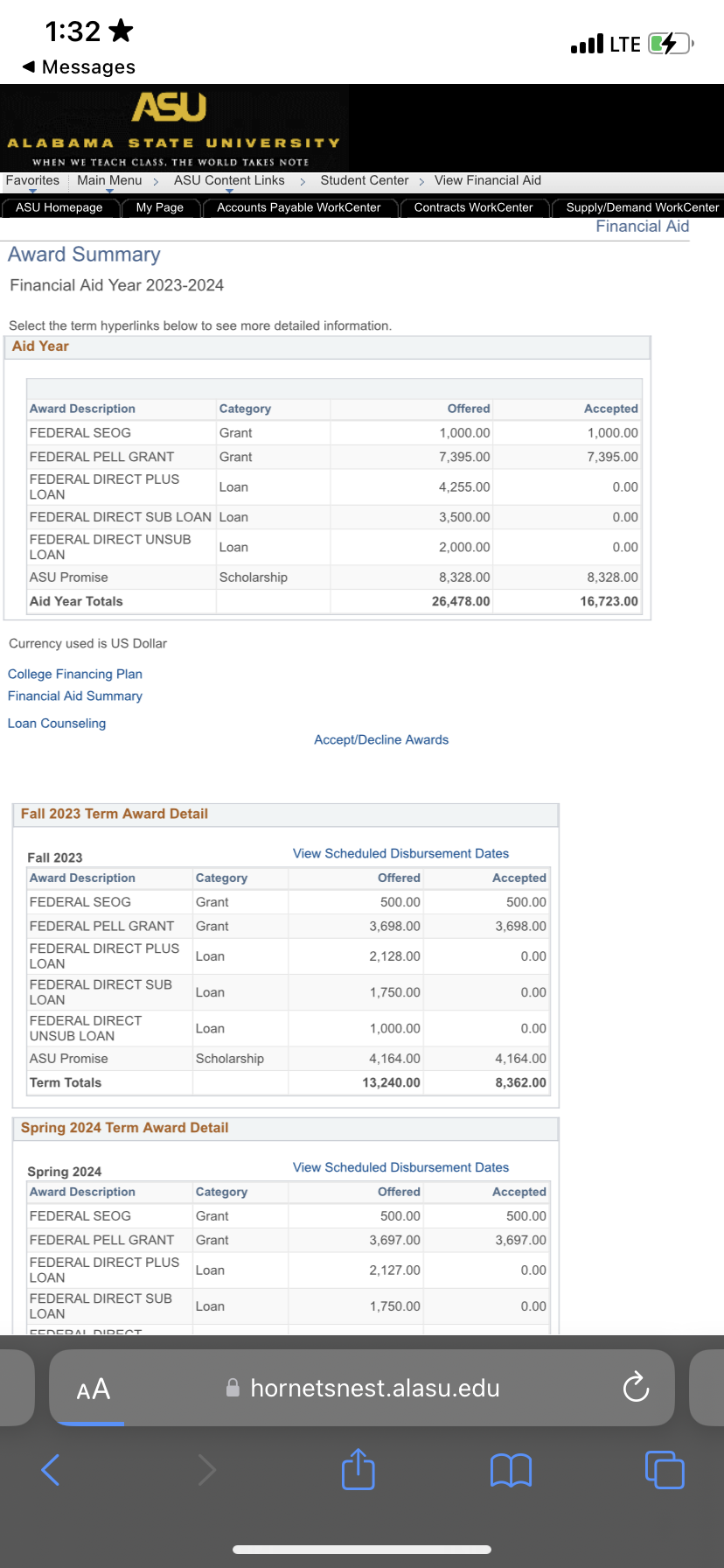
Task: Expand the Main Menu dropdown
Action: click(x=109, y=181)
